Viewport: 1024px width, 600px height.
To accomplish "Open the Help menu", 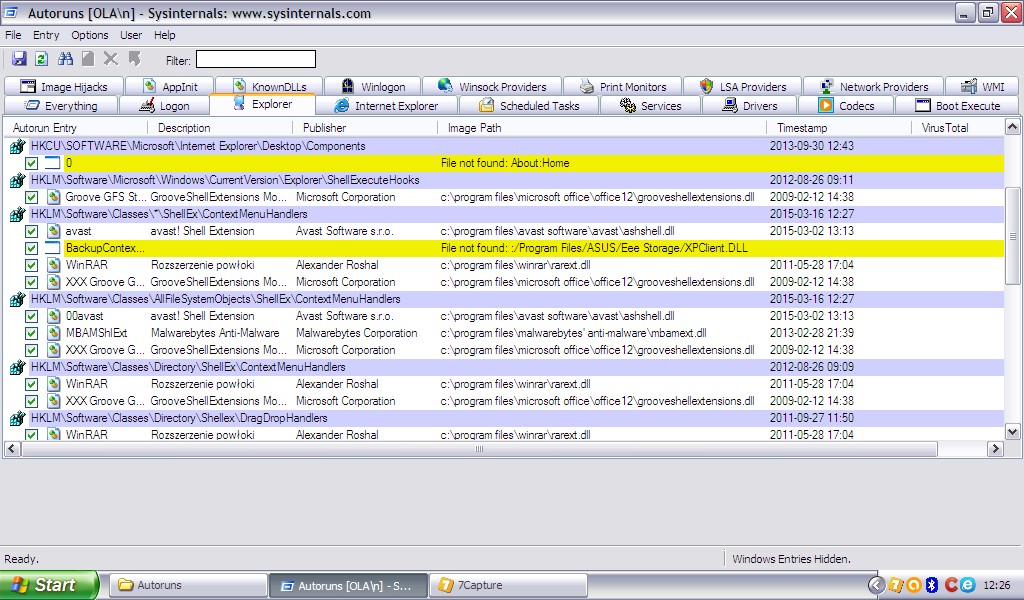I will point(165,35).
